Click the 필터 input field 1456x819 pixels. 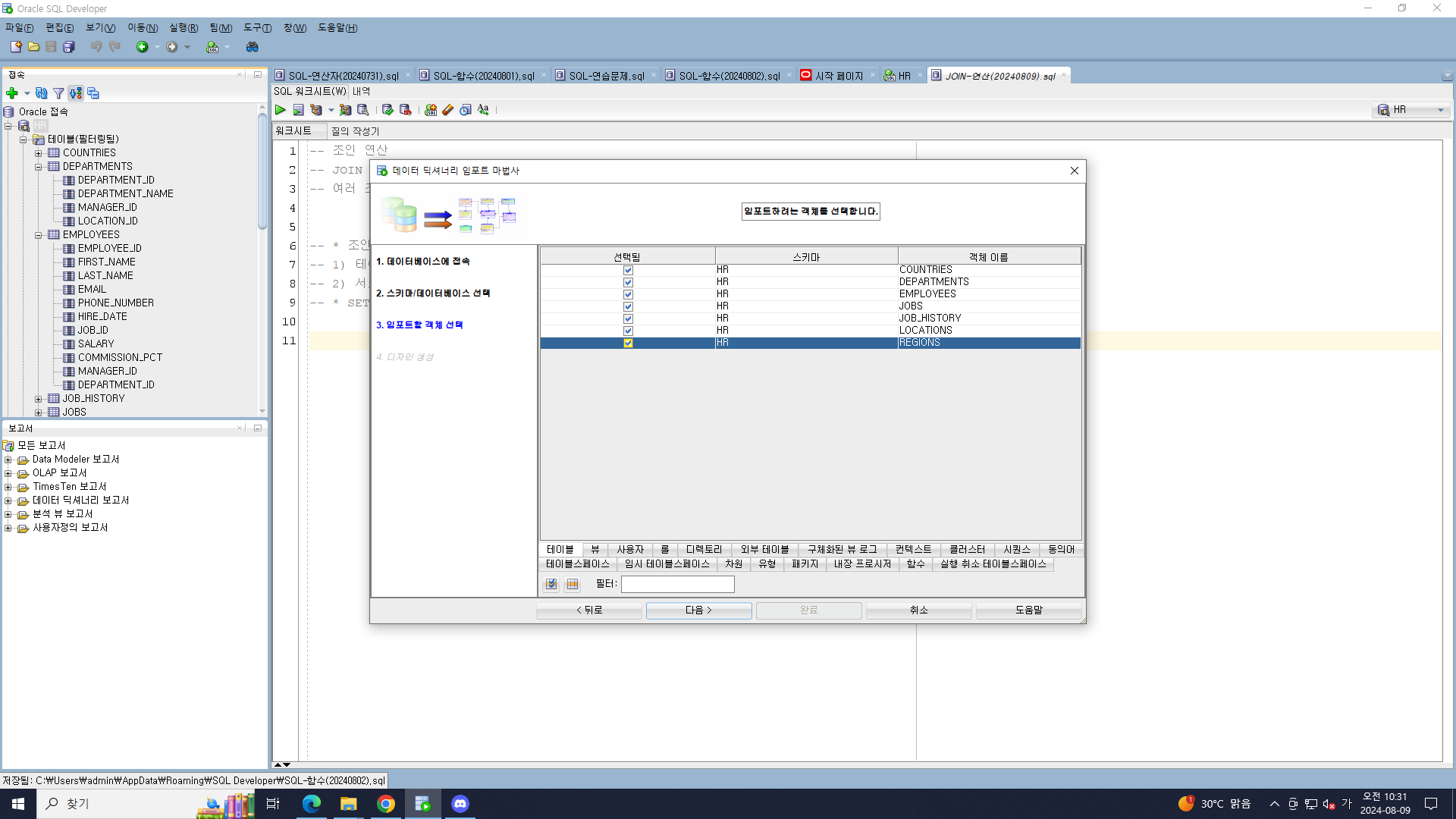pyautogui.click(x=677, y=584)
